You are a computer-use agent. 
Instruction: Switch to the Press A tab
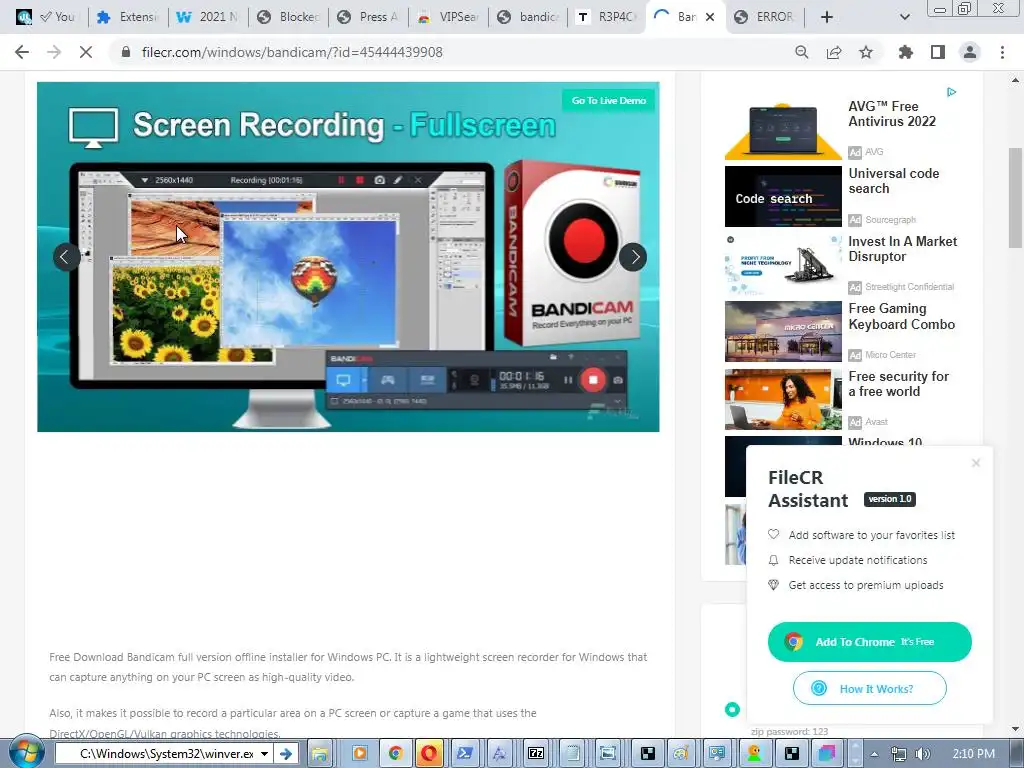coord(368,17)
